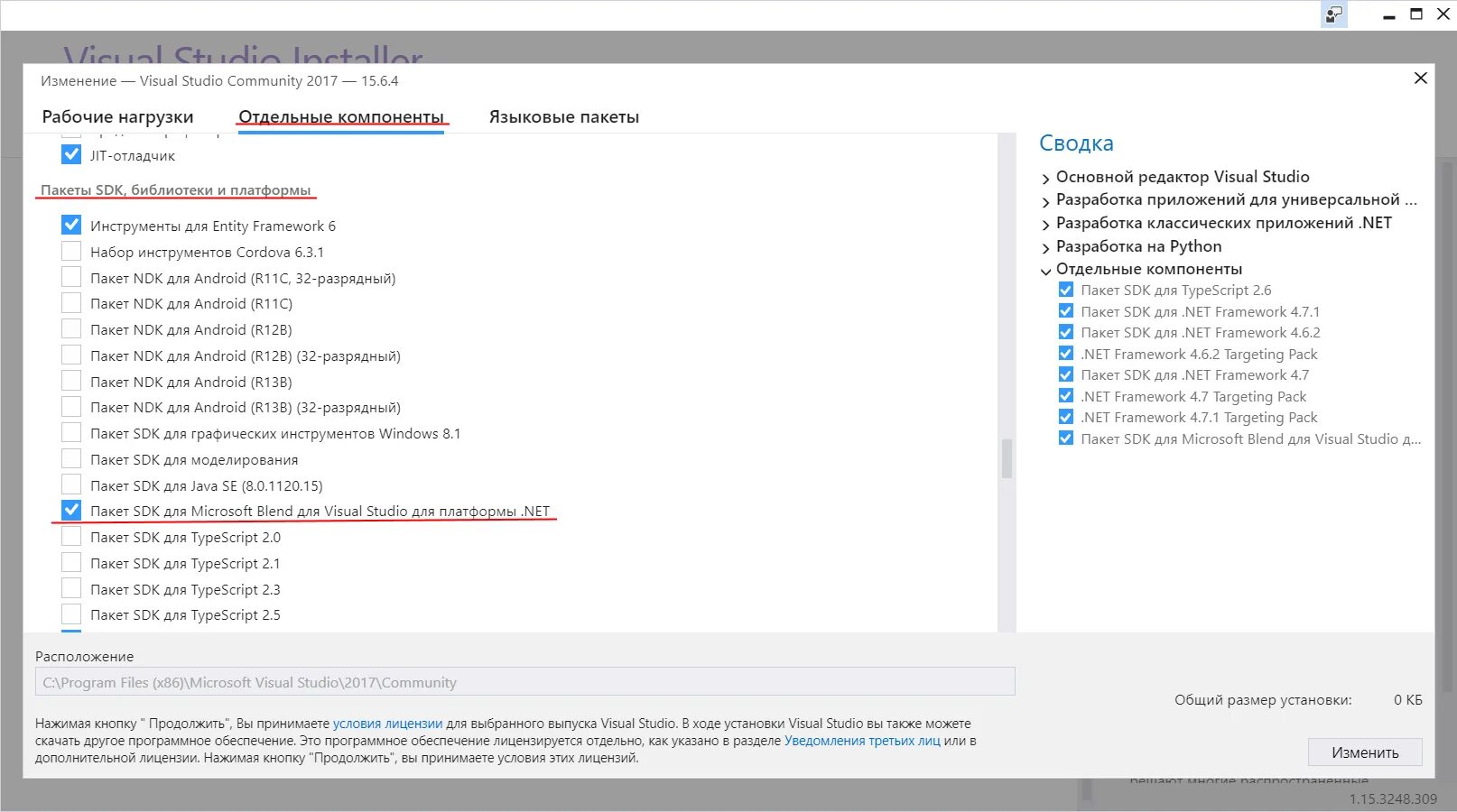Enable Пакет SDK для моделирования
This screenshot has width=1457, height=812.
click(71, 458)
